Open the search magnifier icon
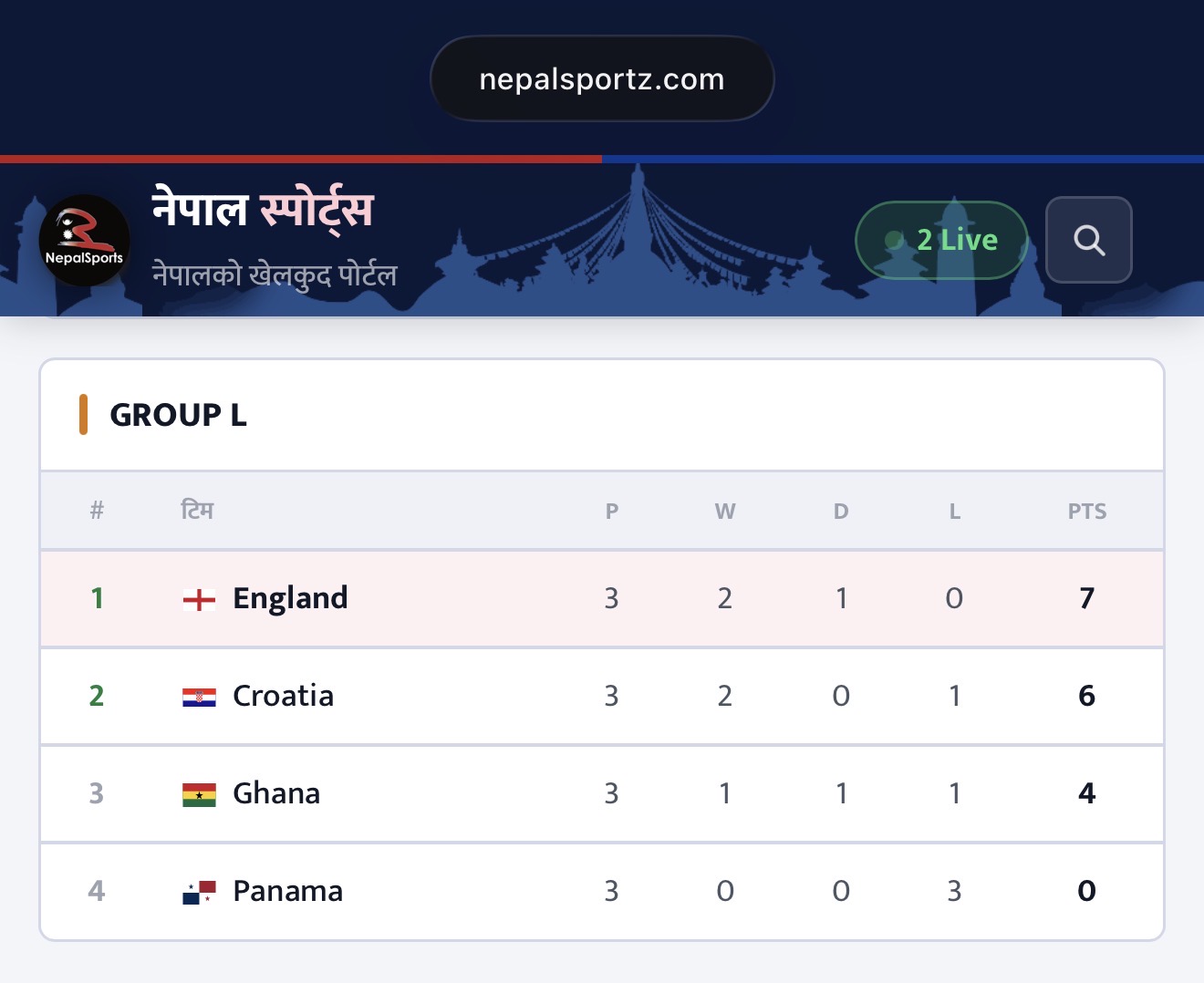 pyautogui.click(x=1089, y=240)
